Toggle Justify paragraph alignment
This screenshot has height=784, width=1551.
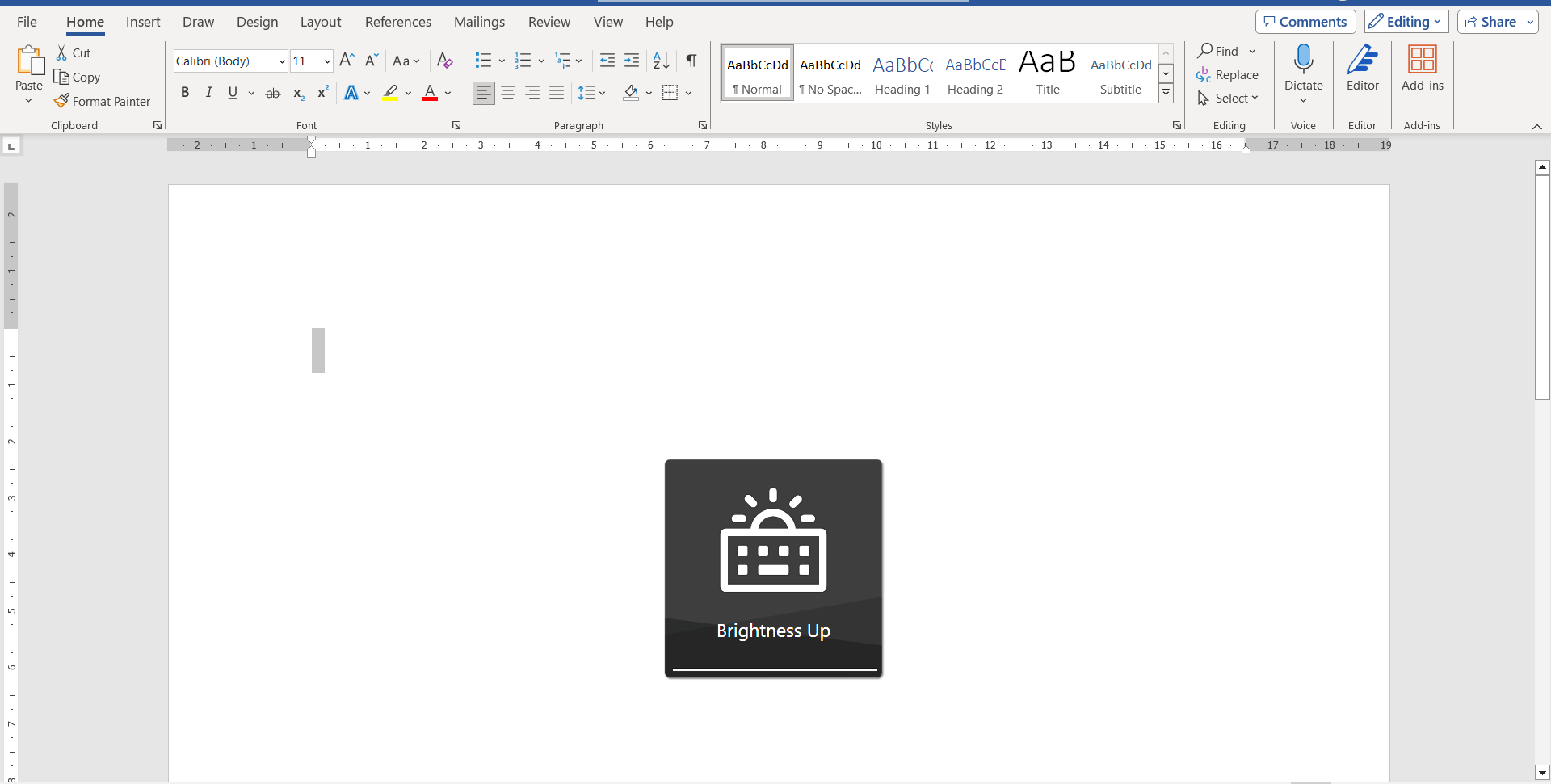[557, 93]
